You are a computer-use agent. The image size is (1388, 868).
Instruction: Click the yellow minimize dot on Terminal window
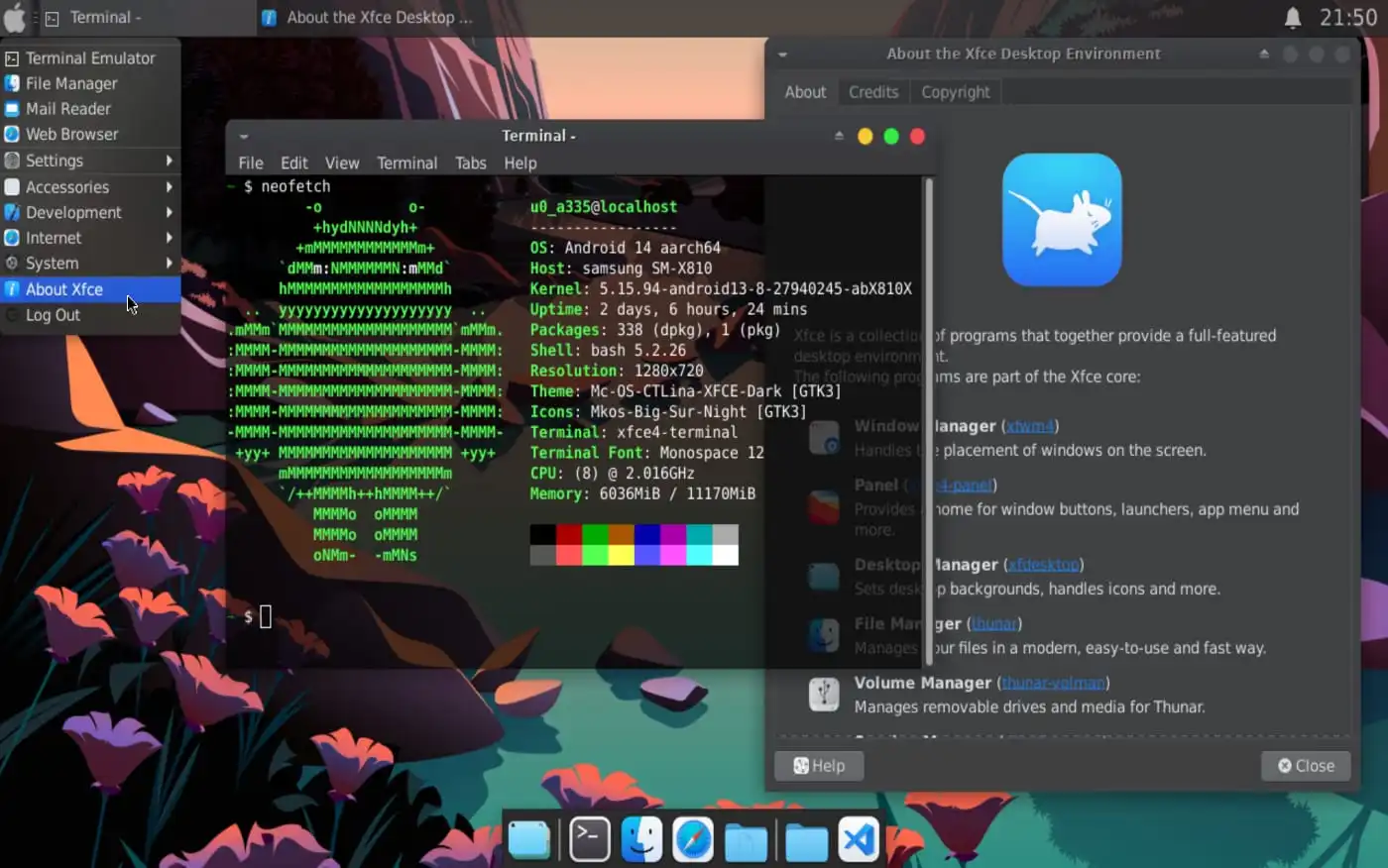point(865,136)
